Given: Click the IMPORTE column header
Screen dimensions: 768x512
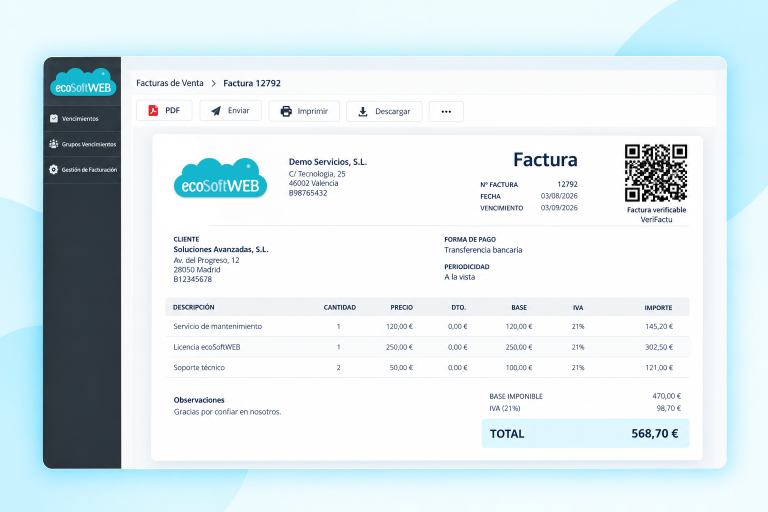Looking at the screenshot, I should point(658,308).
